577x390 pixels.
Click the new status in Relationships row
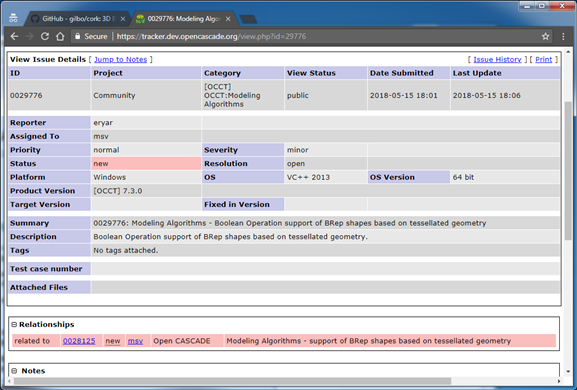tap(113, 341)
